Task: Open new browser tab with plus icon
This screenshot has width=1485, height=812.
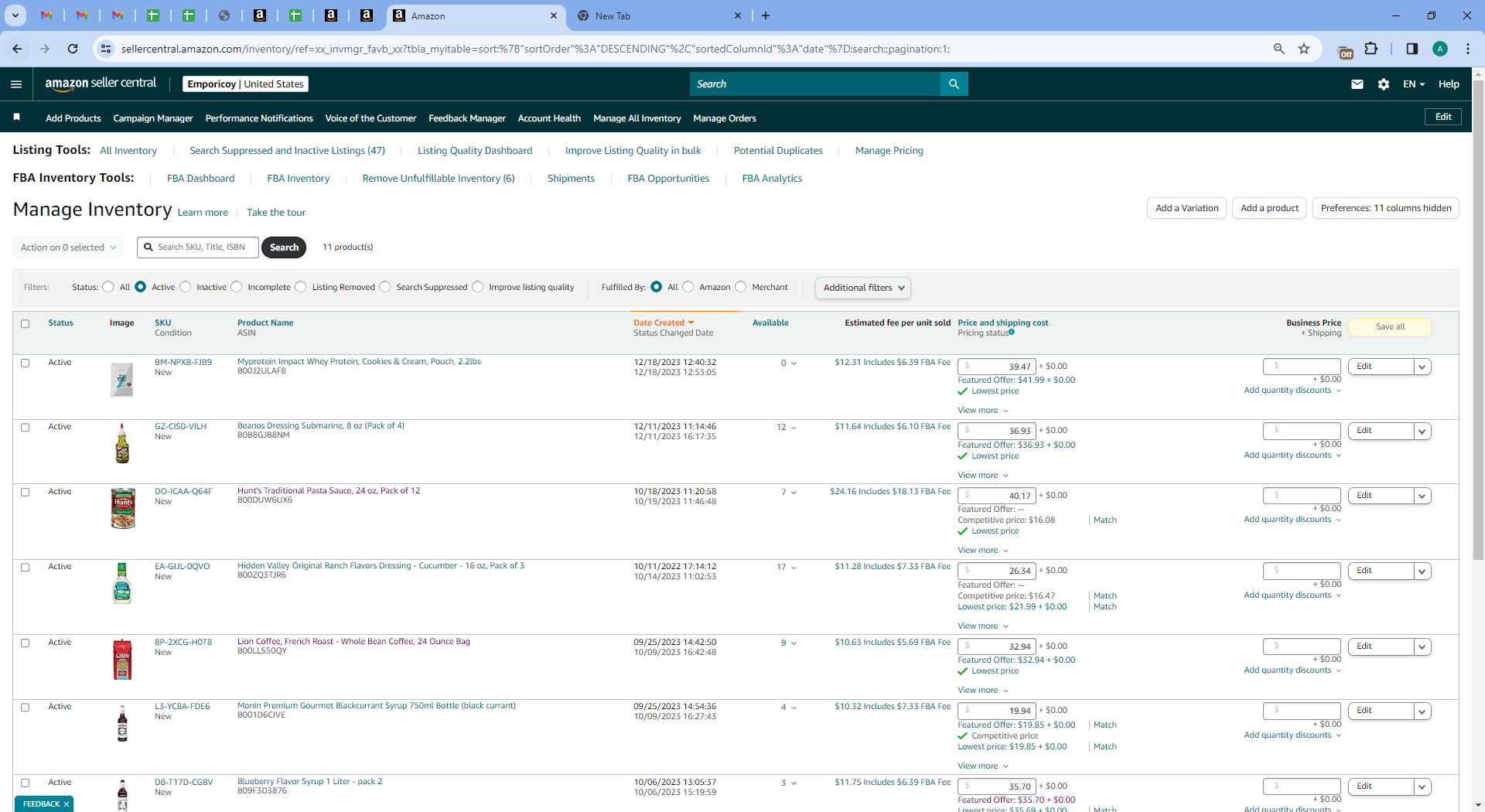Action: 766,15
